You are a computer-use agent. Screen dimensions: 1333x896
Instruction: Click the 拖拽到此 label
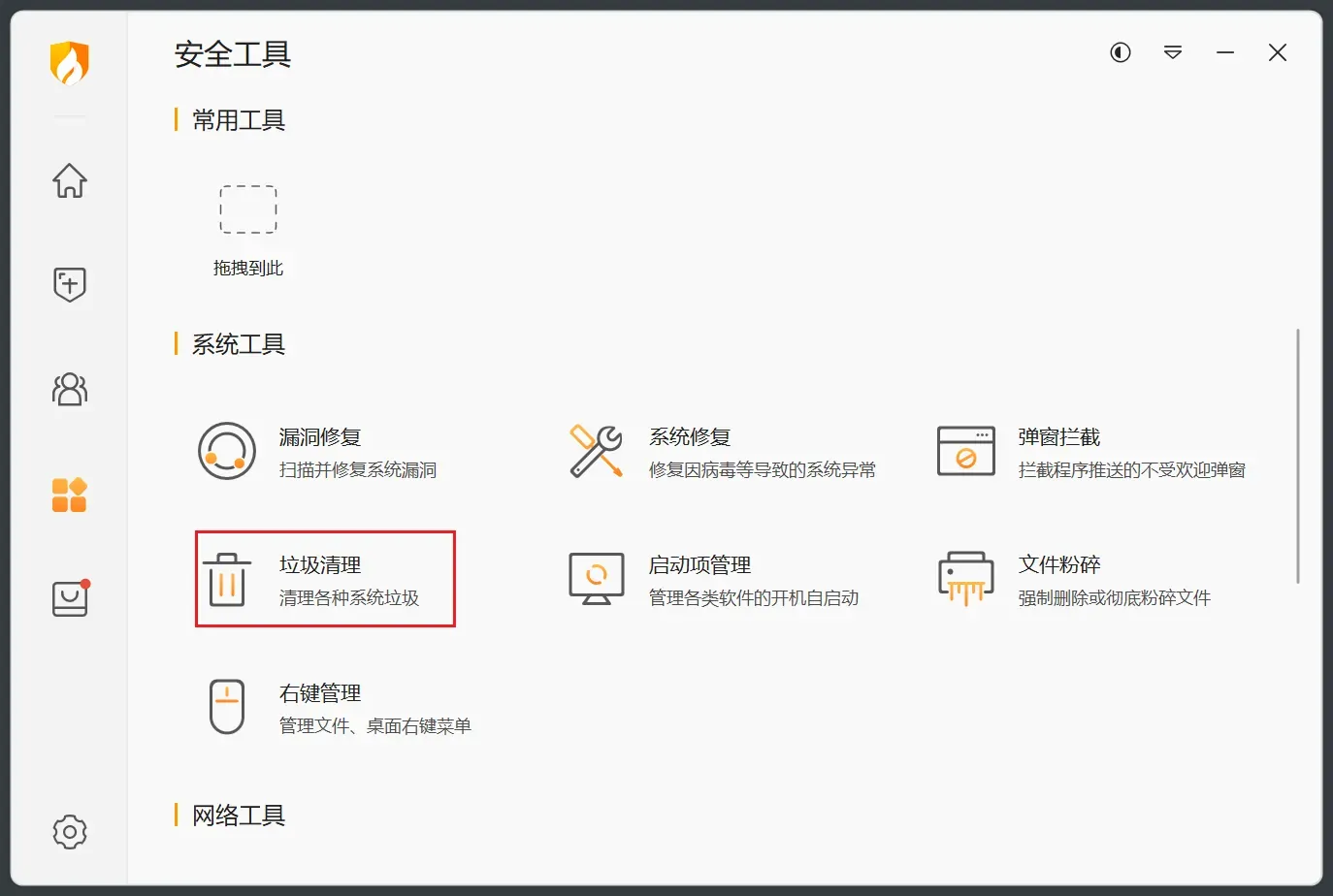click(x=248, y=269)
